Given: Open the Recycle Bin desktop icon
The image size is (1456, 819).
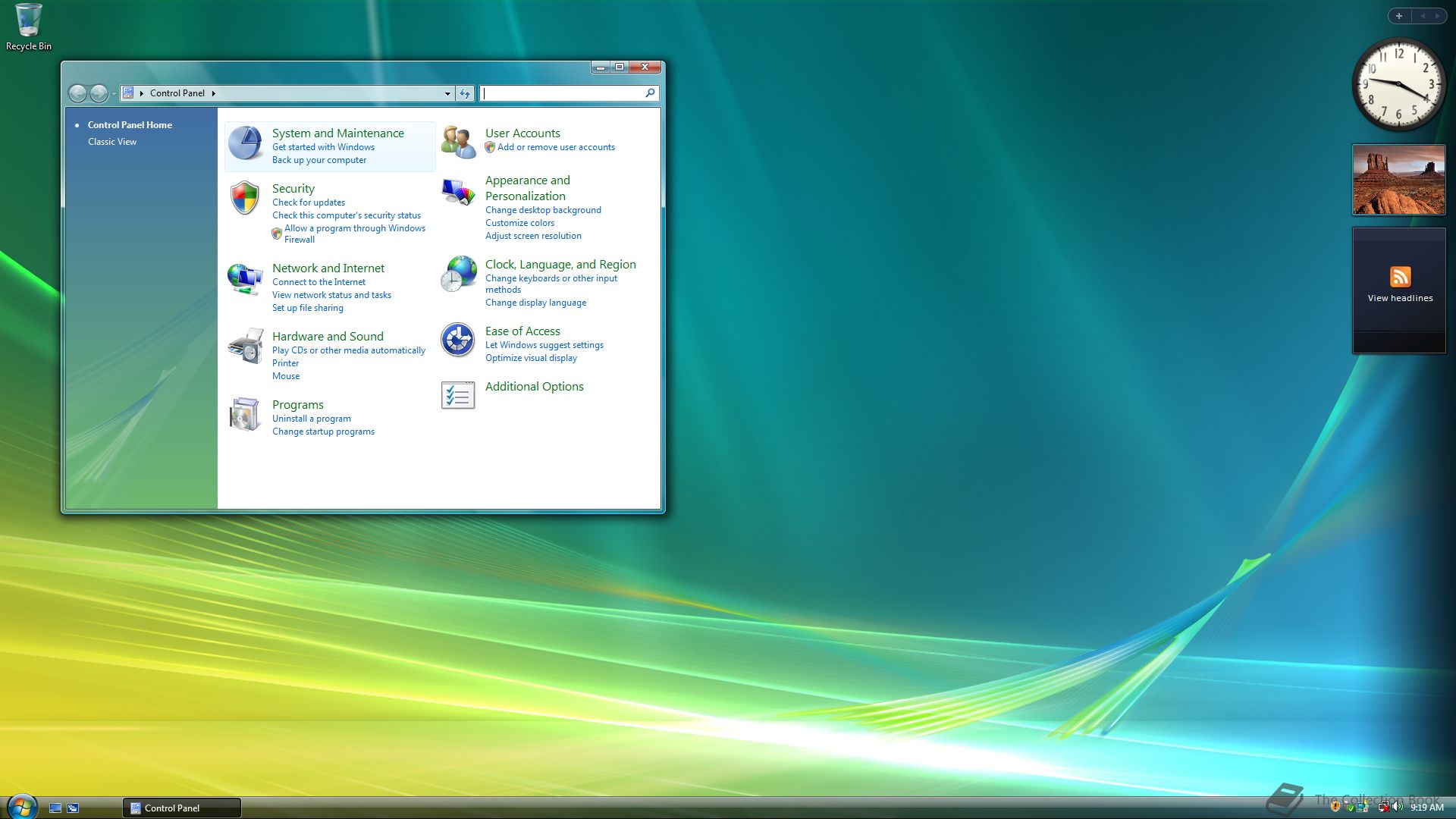Looking at the screenshot, I should coord(29,27).
